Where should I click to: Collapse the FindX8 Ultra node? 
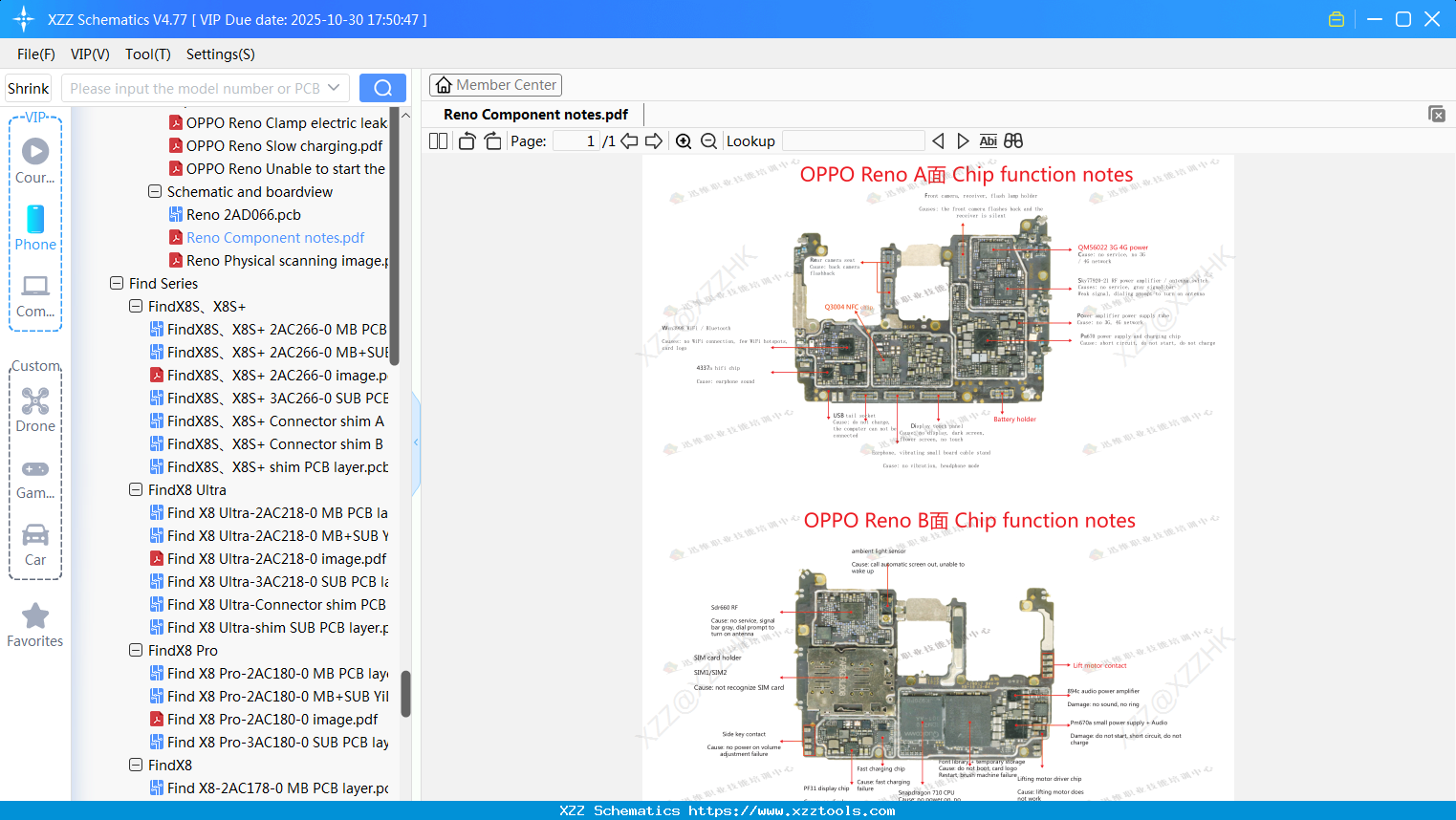coord(136,489)
